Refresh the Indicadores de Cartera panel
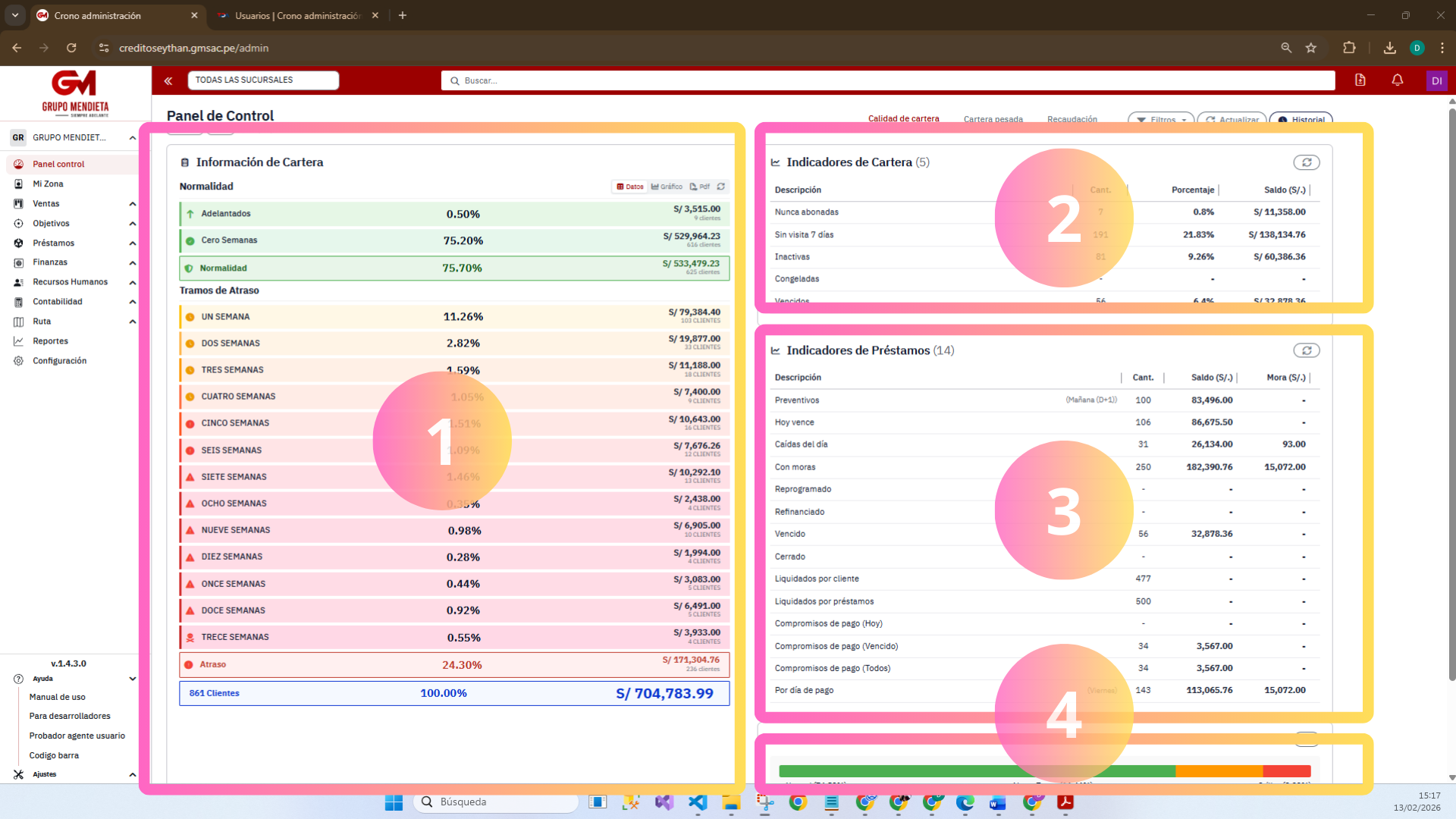This screenshot has width=1456, height=819. click(1306, 162)
